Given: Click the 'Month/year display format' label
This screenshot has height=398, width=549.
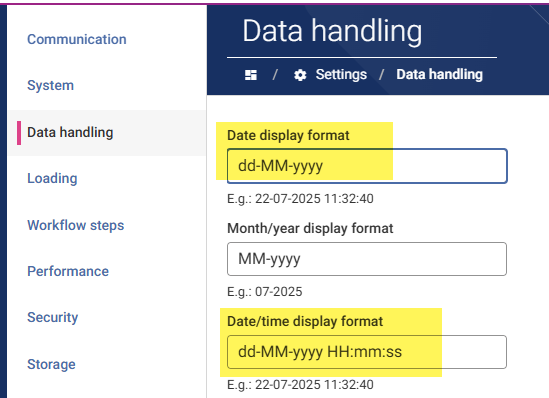Looking at the screenshot, I should [310, 229].
